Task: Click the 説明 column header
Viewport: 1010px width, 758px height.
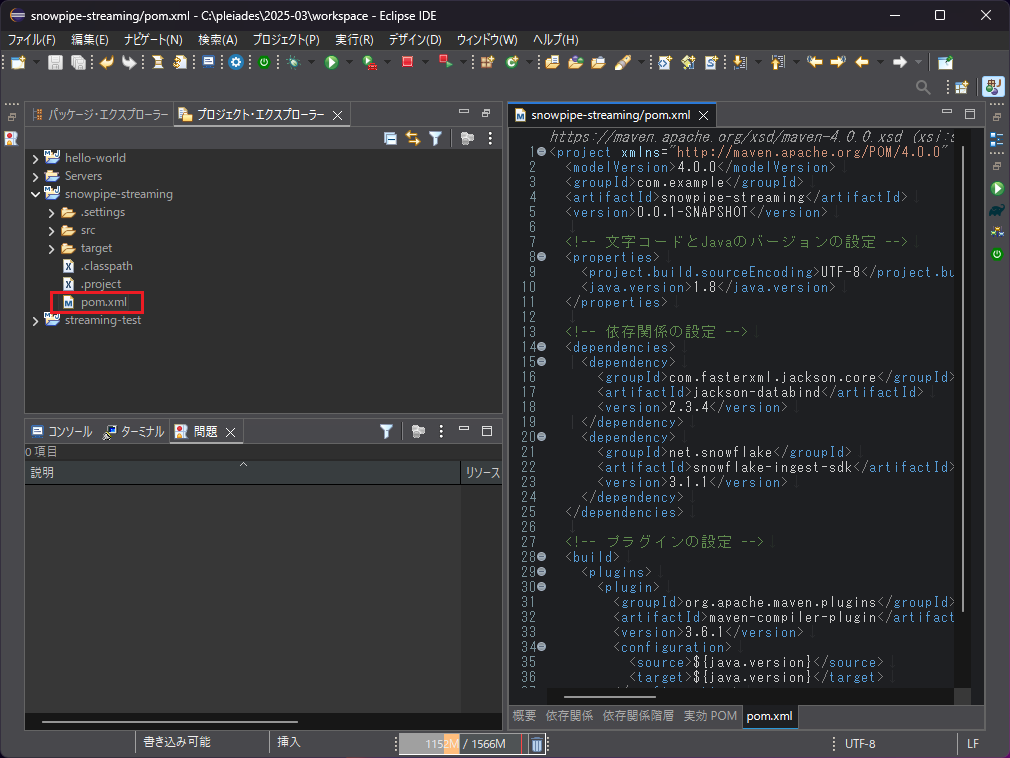Action: click(242, 472)
